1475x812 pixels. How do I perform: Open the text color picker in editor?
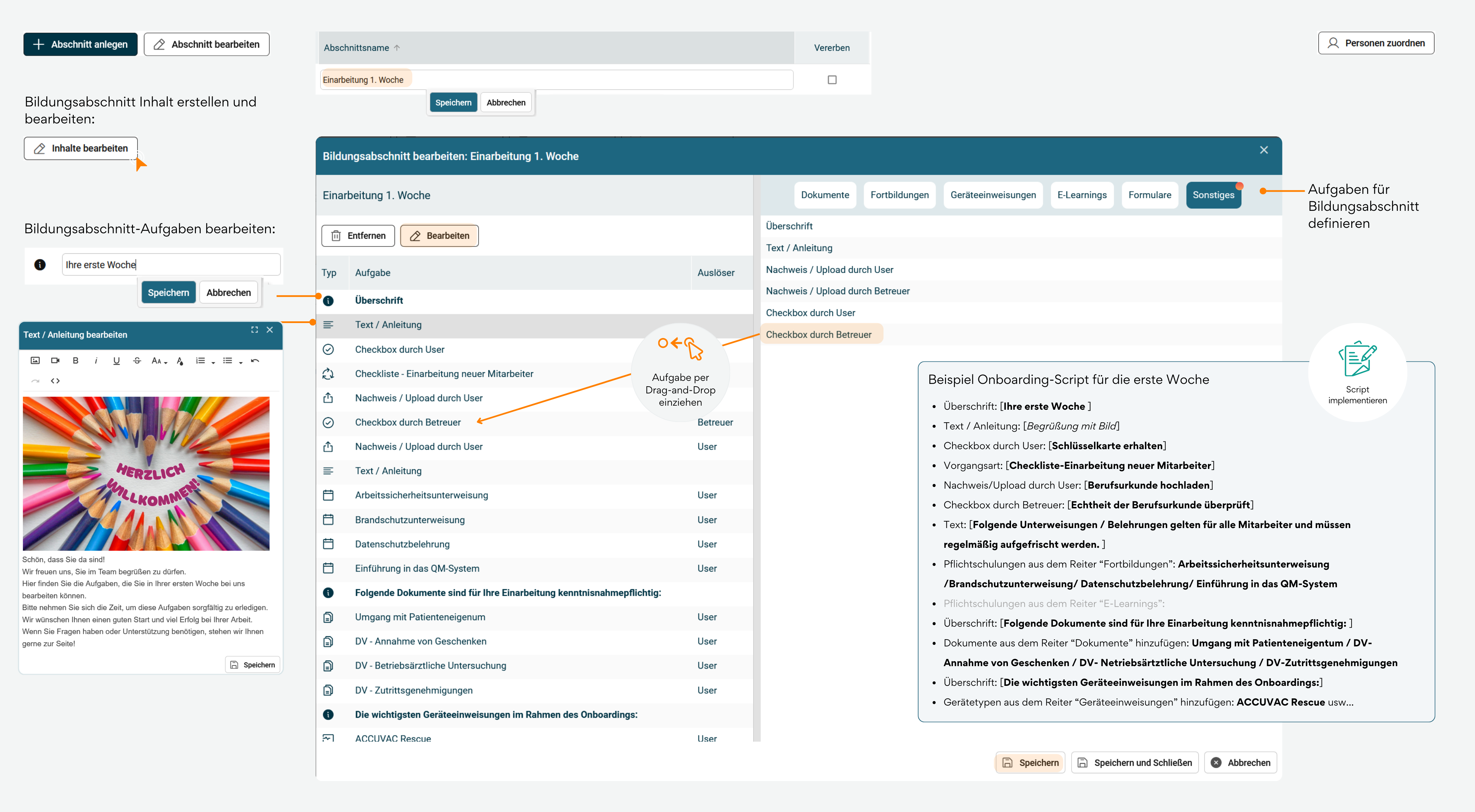[x=180, y=360]
